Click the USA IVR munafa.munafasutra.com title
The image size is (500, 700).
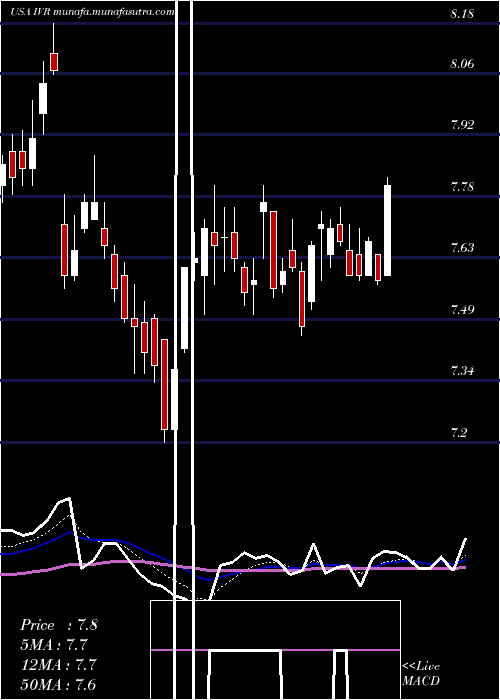pyautogui.click(x=92, y=12)
